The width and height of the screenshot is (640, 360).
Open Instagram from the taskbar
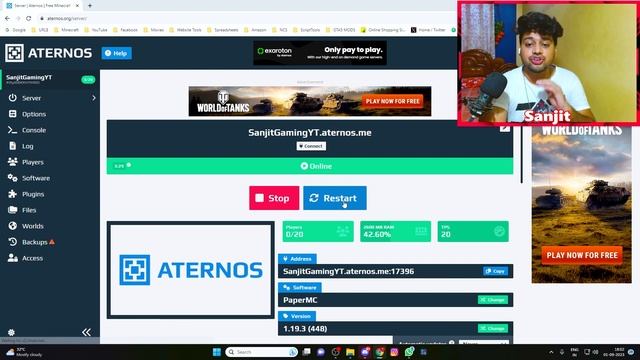pos(394,352)
